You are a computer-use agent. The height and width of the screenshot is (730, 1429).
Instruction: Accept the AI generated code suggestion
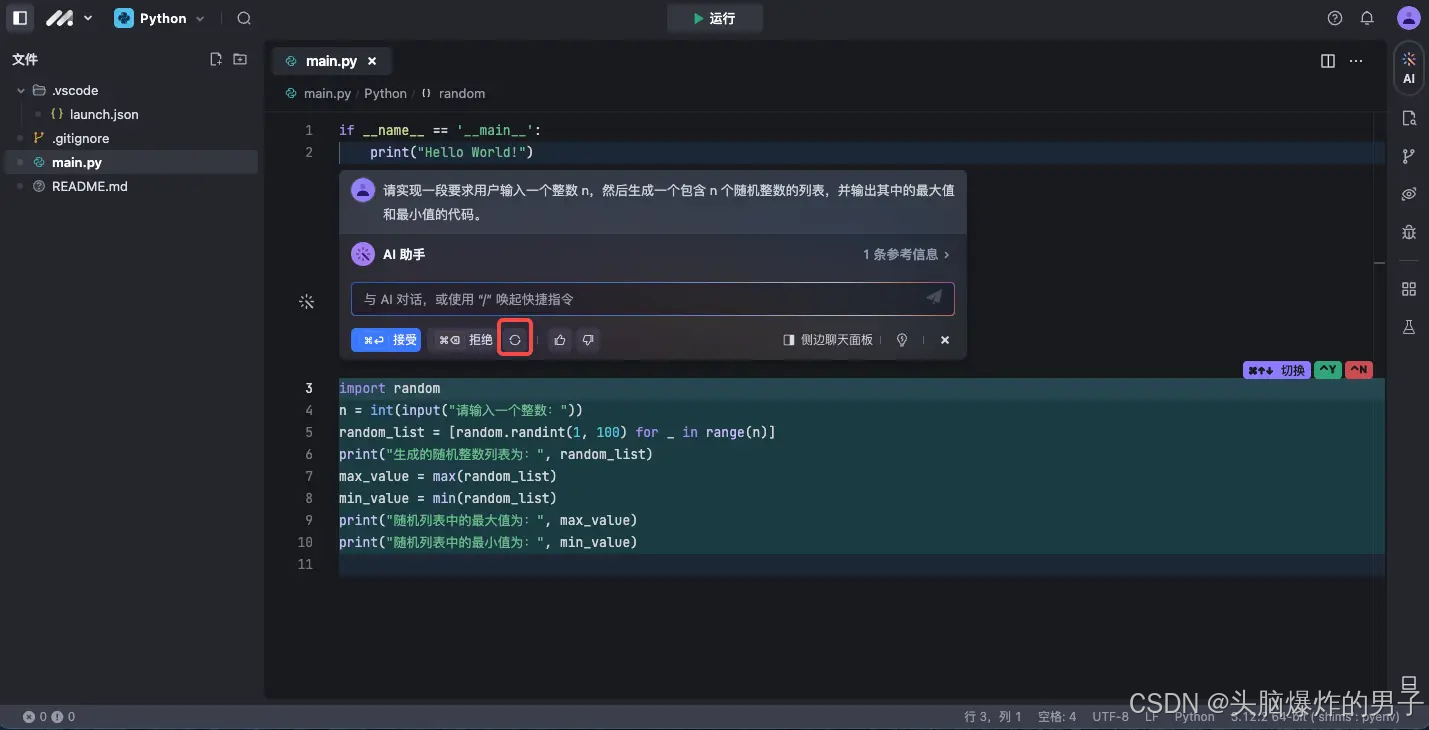click(x=386, y=339)
